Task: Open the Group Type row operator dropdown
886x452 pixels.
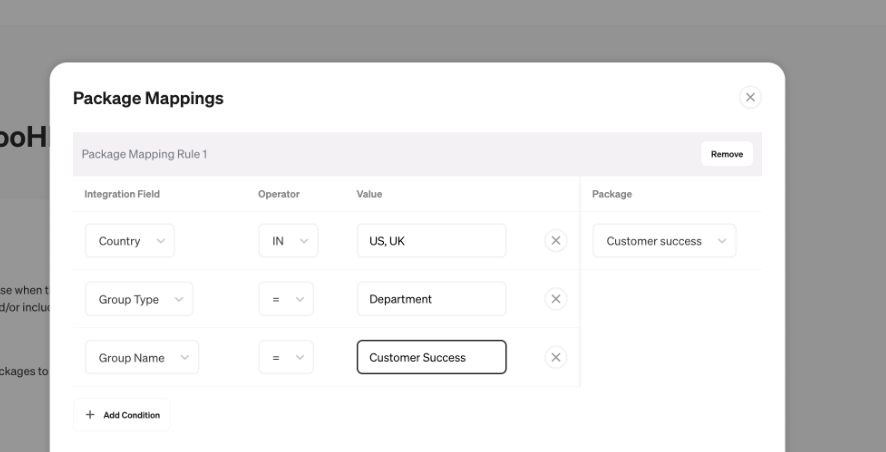Action: (286, 299)
